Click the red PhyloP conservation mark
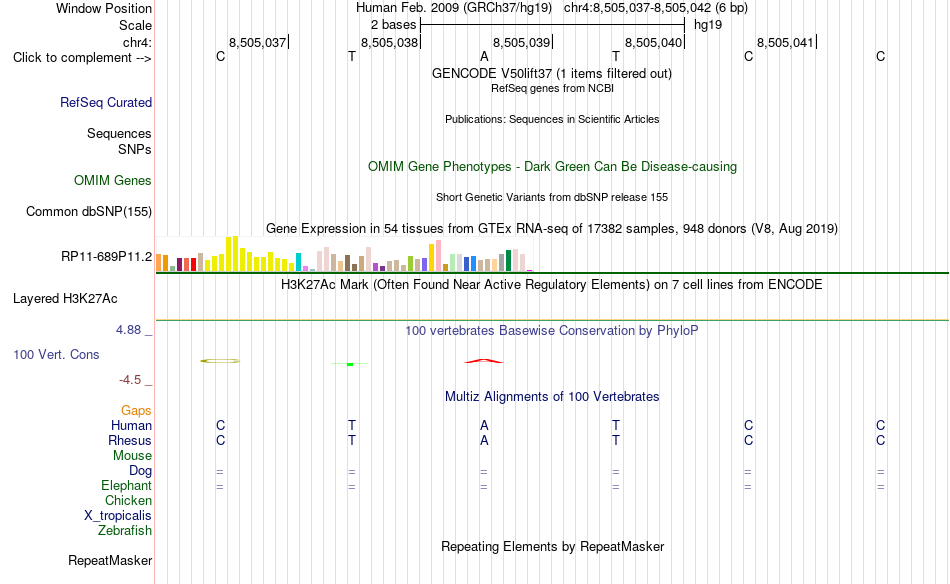The height and width of the screenshot is (584, 950). [x=483, y=361]
